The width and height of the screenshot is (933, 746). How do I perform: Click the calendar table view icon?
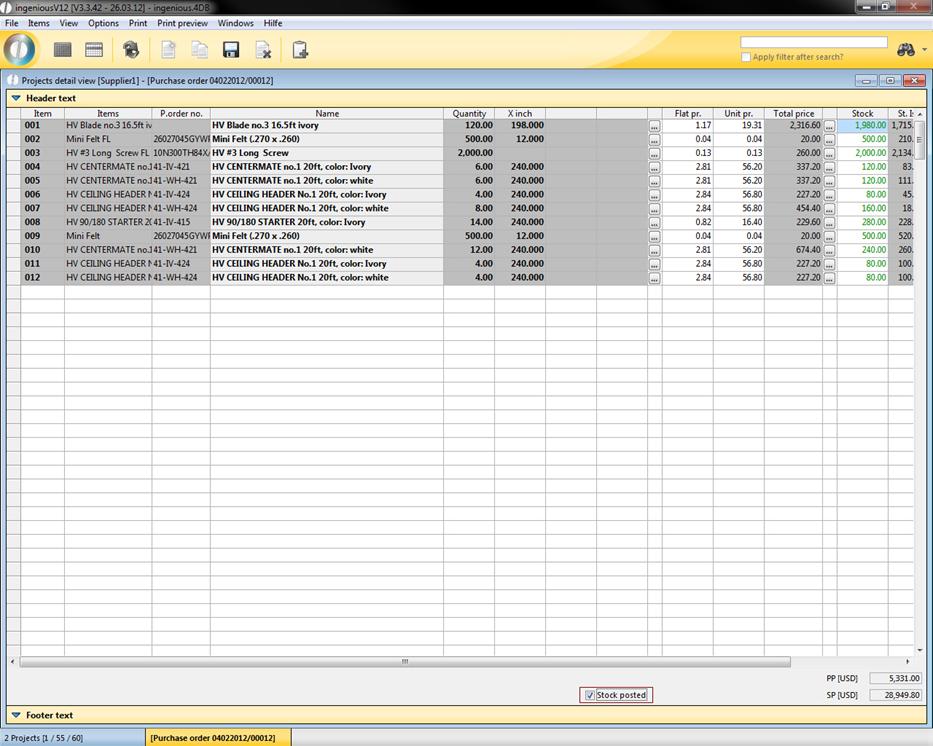94,50
